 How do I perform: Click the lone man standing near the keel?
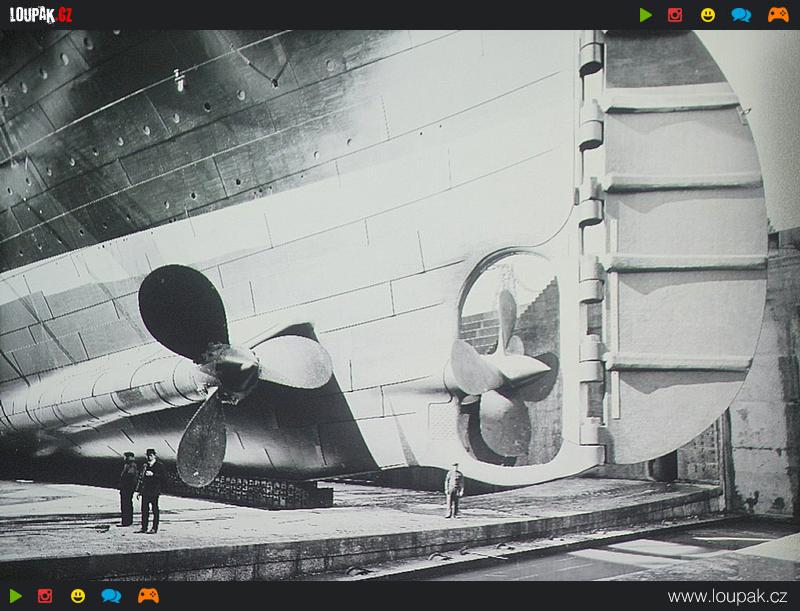point(454,490)
